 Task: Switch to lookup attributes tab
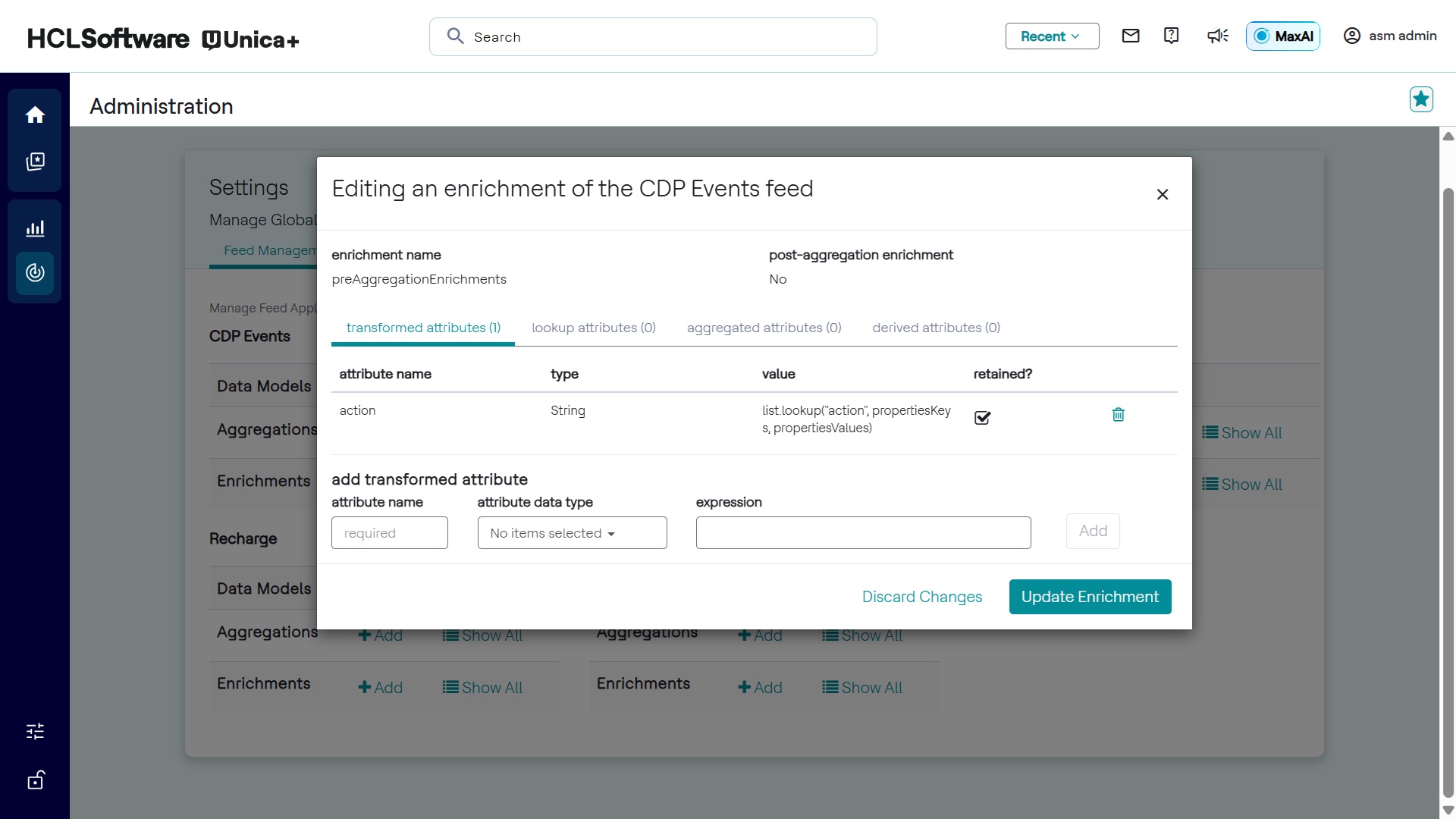pos(593,328)
